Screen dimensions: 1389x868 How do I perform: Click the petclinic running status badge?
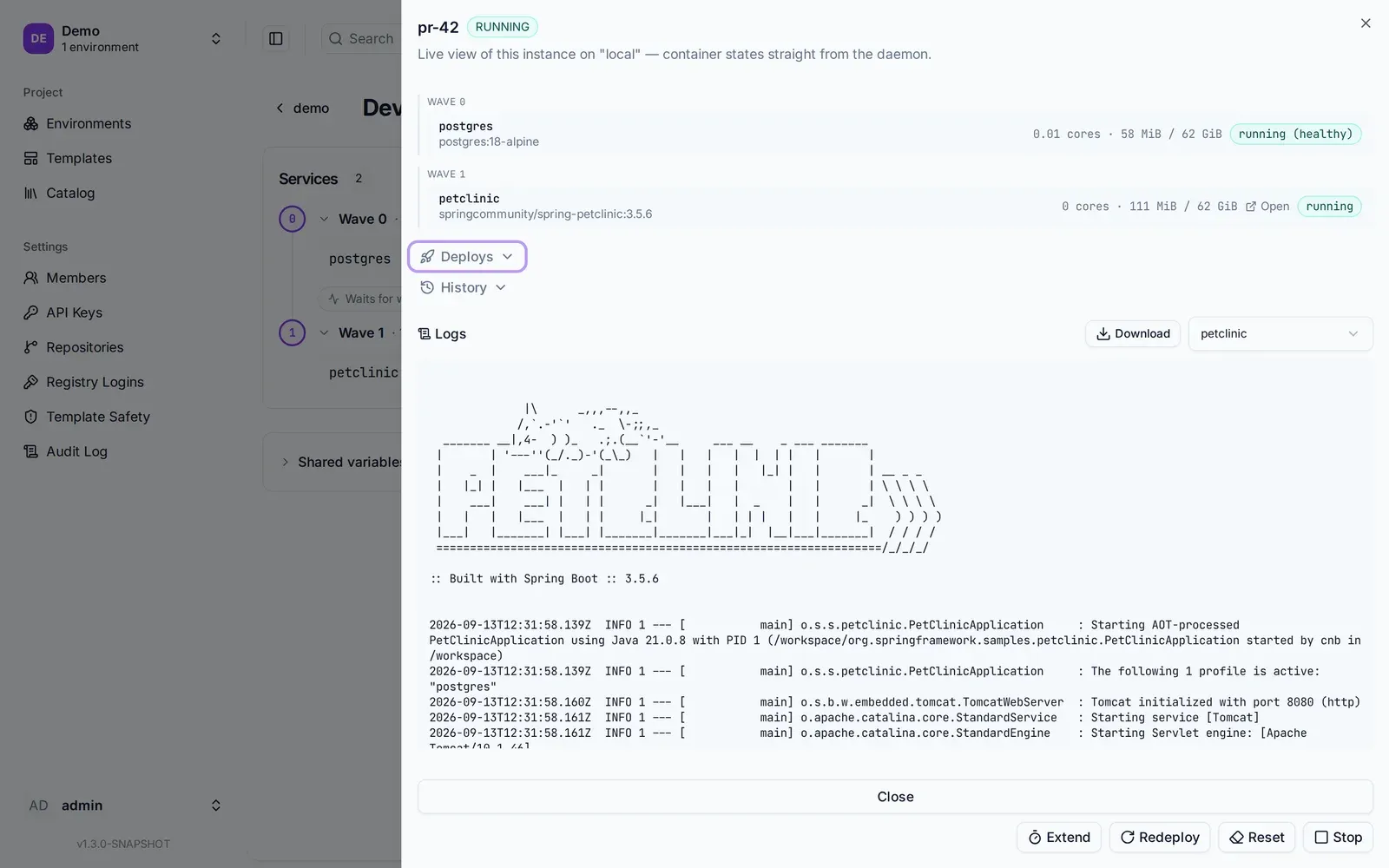pyautogui.click(x=1329, y=207)
